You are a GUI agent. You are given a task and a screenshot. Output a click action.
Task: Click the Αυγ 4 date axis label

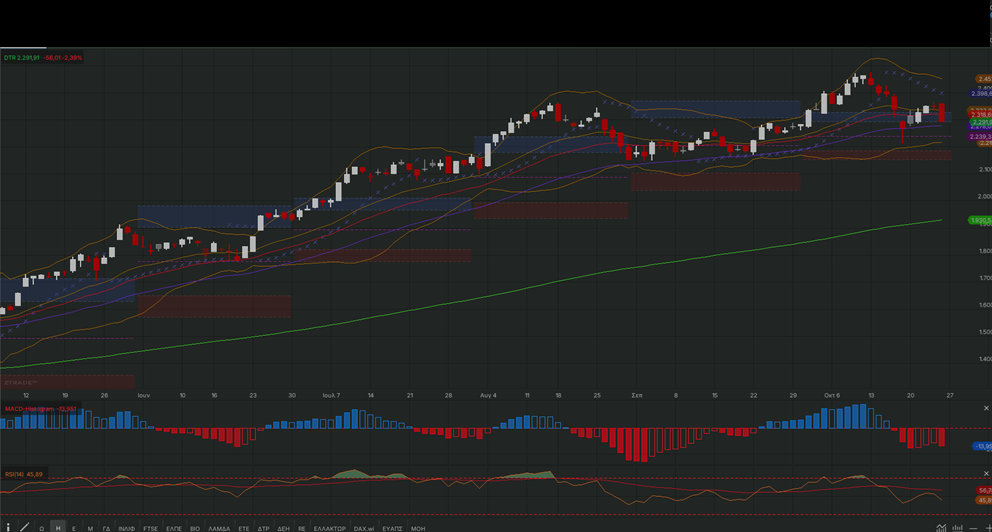coord(488,395)
